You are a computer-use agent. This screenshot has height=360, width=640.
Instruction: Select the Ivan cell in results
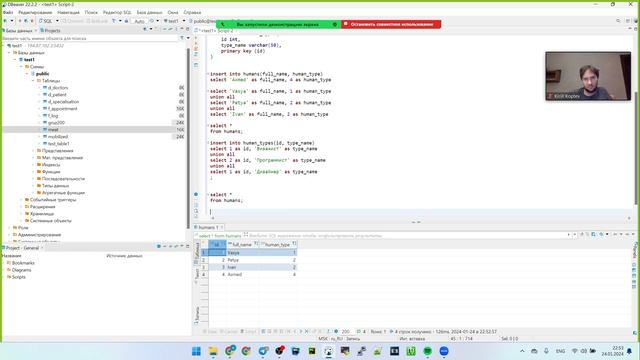[243, 267]
